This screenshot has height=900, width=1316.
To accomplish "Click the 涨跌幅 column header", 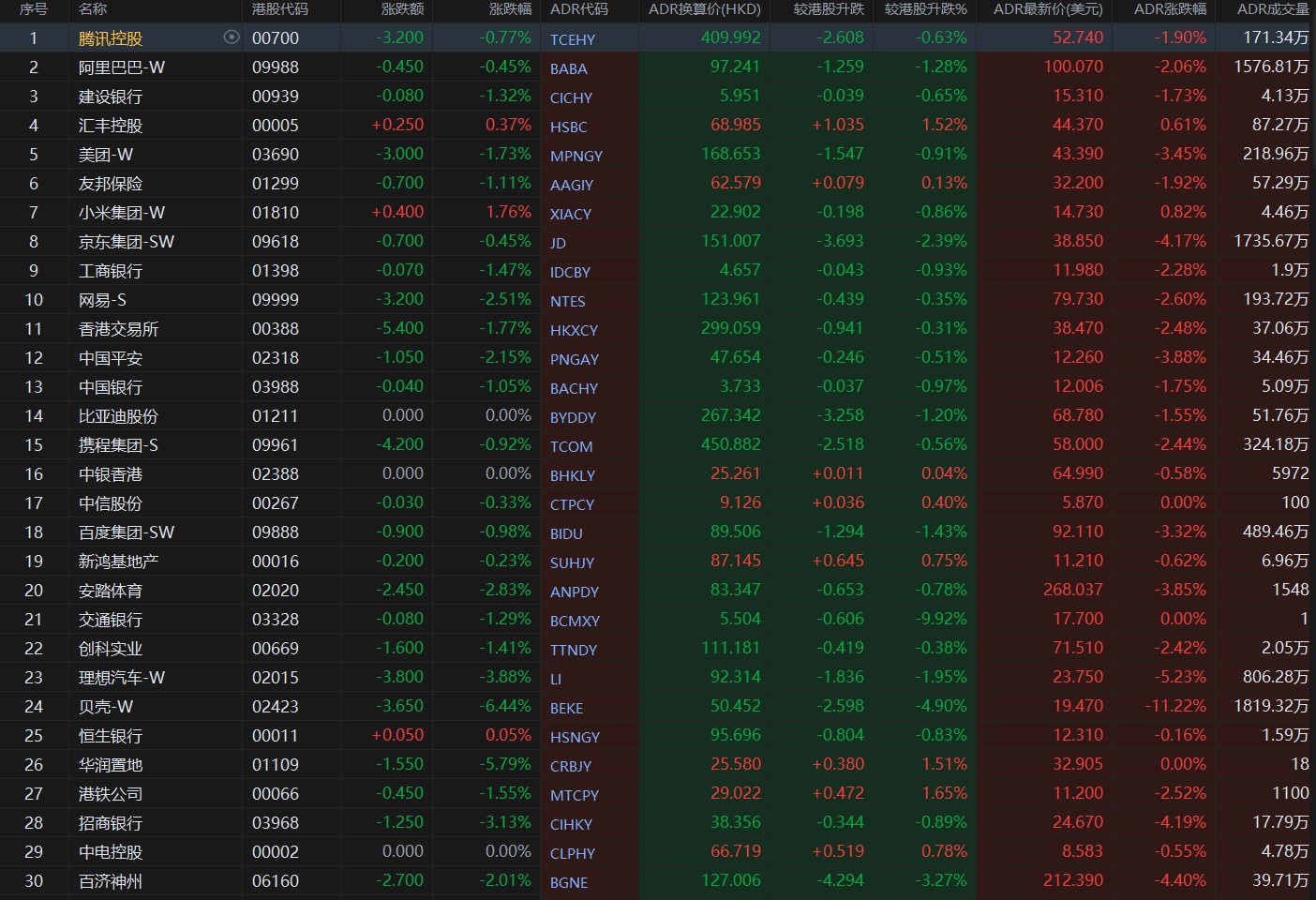I will tap(510, 9).
